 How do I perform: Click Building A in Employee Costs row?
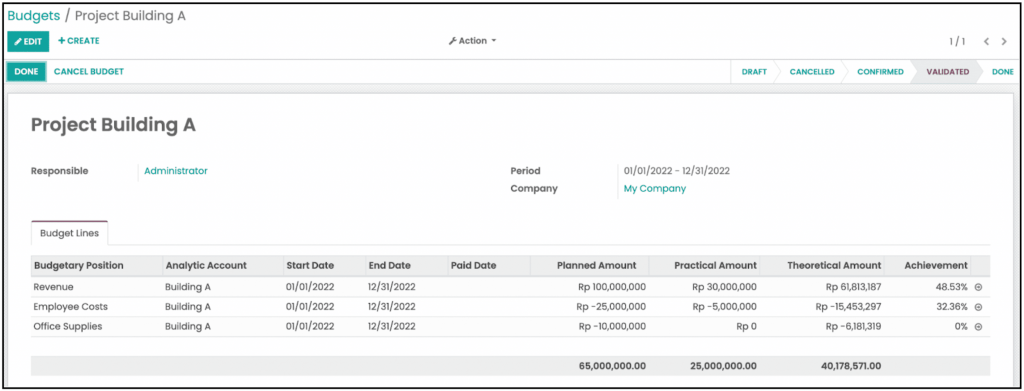188,306
